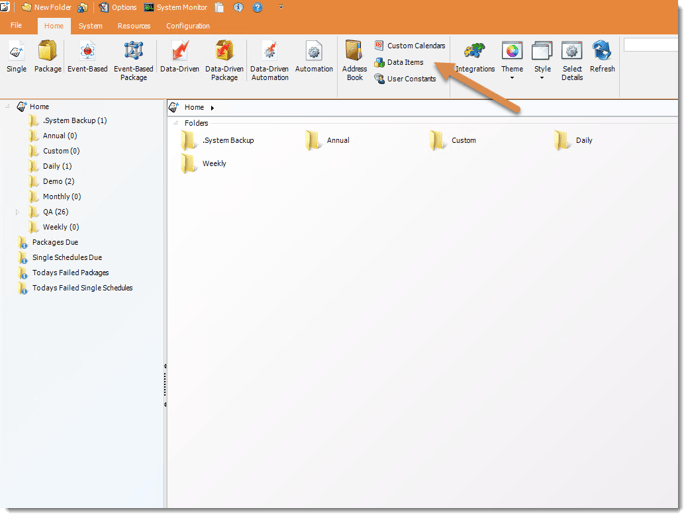Open Data Items

pyautogui.click(x=399, y=62)
